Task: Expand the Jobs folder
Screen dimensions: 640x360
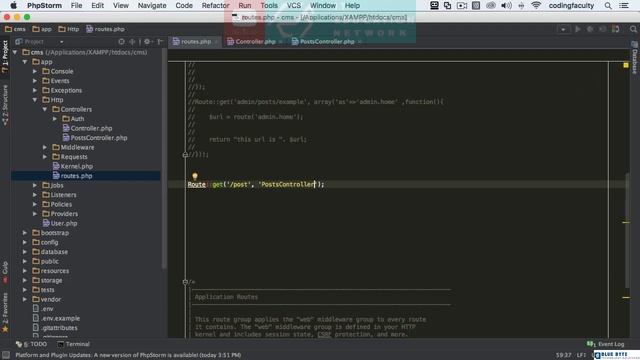Action: tap(35, 185)
